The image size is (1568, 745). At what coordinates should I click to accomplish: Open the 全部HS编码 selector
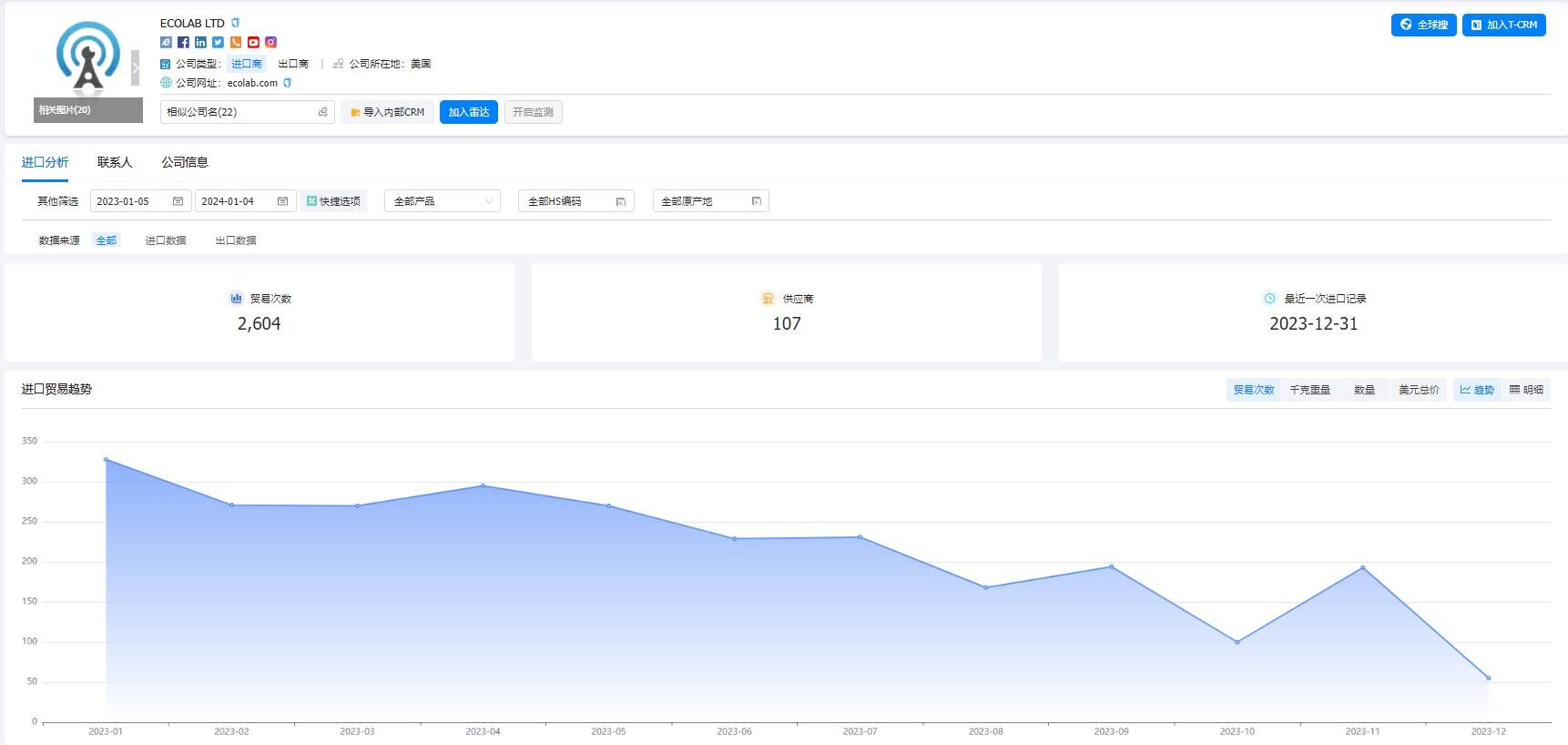(x=575, y=201)
